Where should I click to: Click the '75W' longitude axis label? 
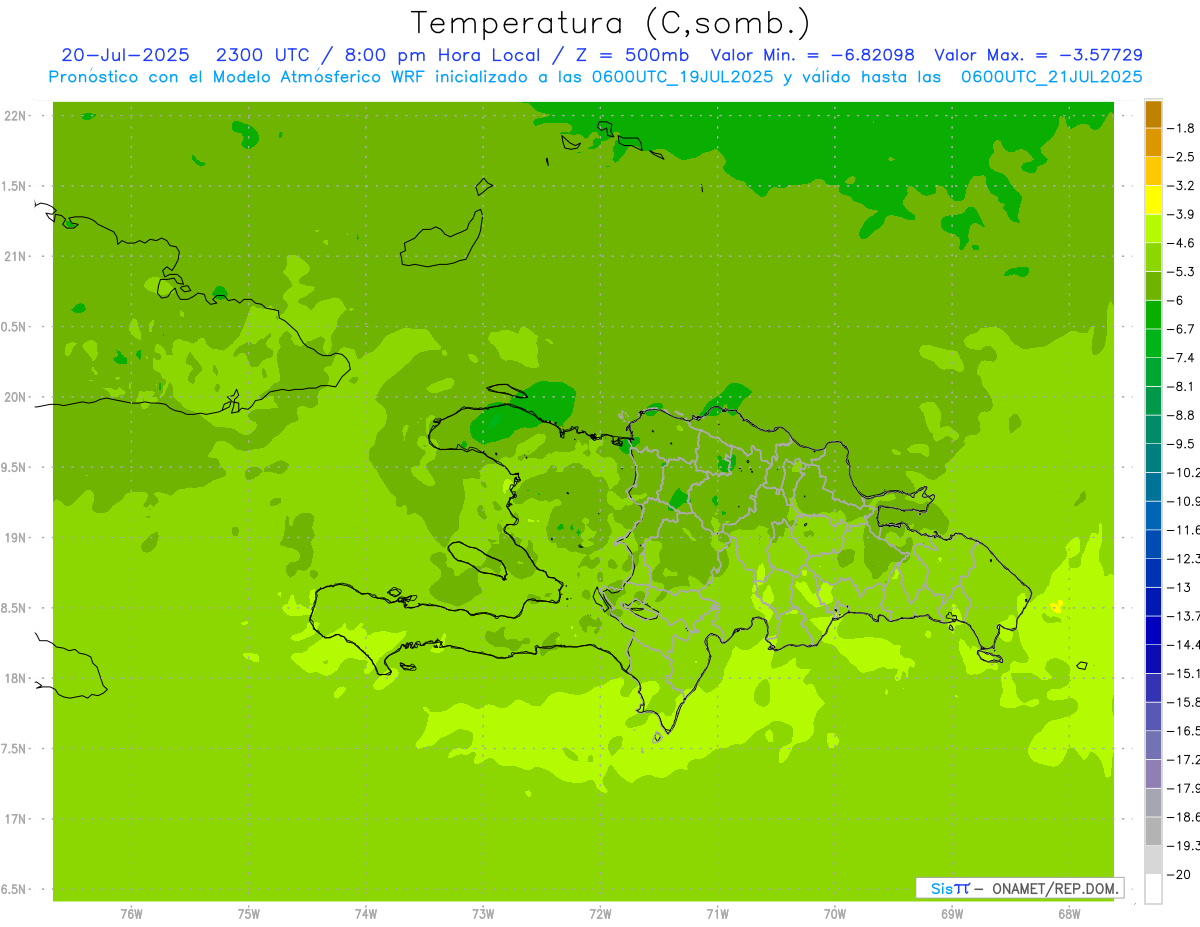(x=249, y=914)
